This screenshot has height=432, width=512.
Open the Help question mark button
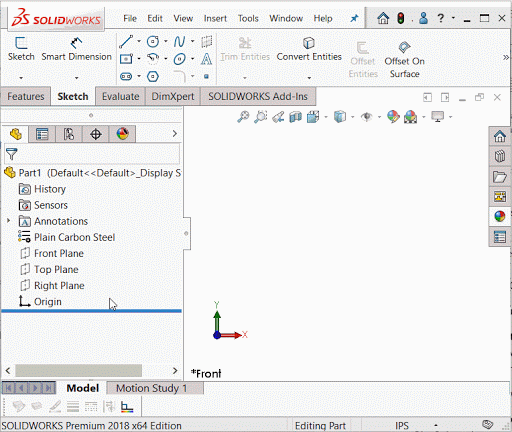[x=441, y=18]
